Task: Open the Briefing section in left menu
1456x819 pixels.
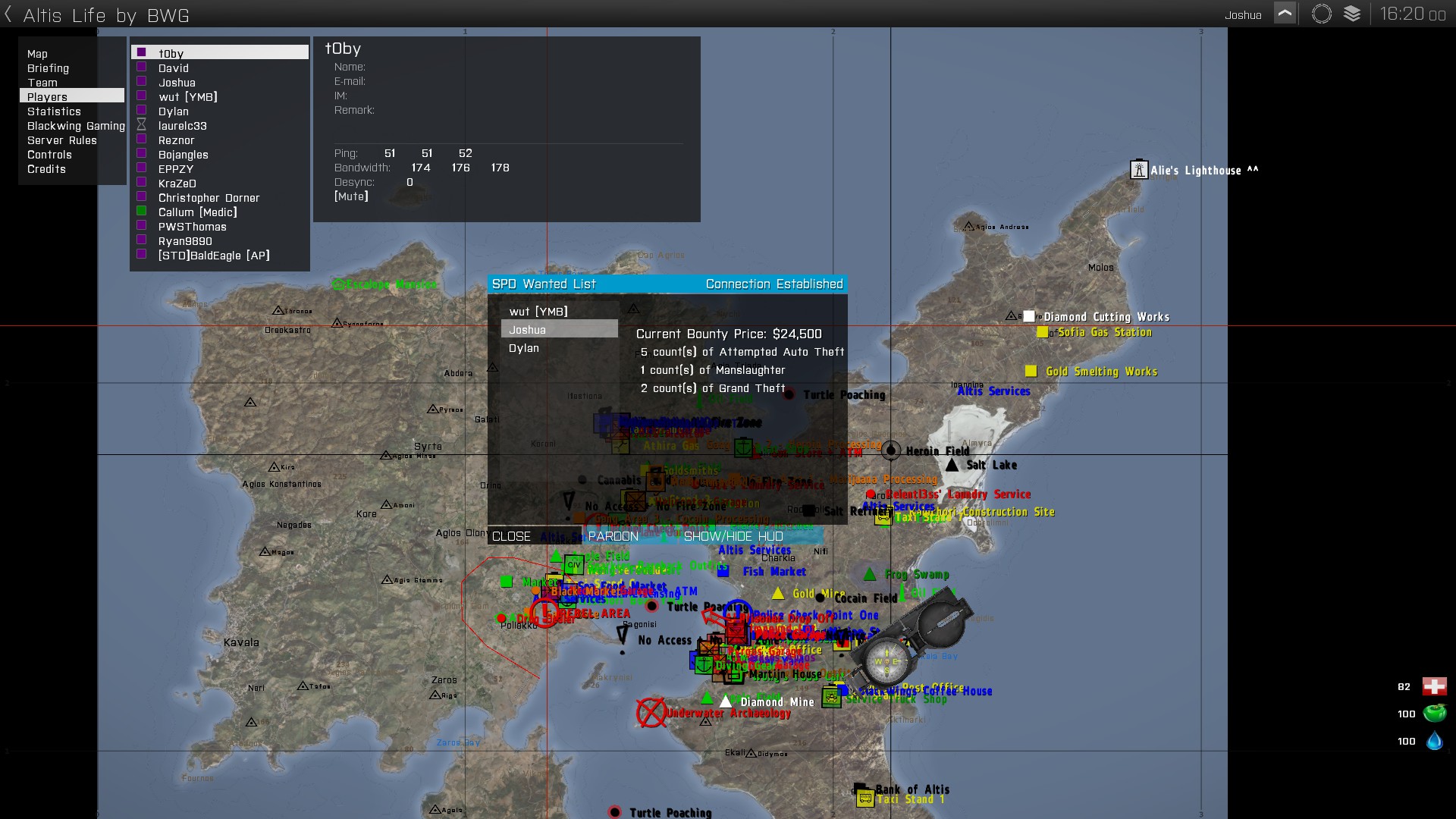Action: click(48, 68)
